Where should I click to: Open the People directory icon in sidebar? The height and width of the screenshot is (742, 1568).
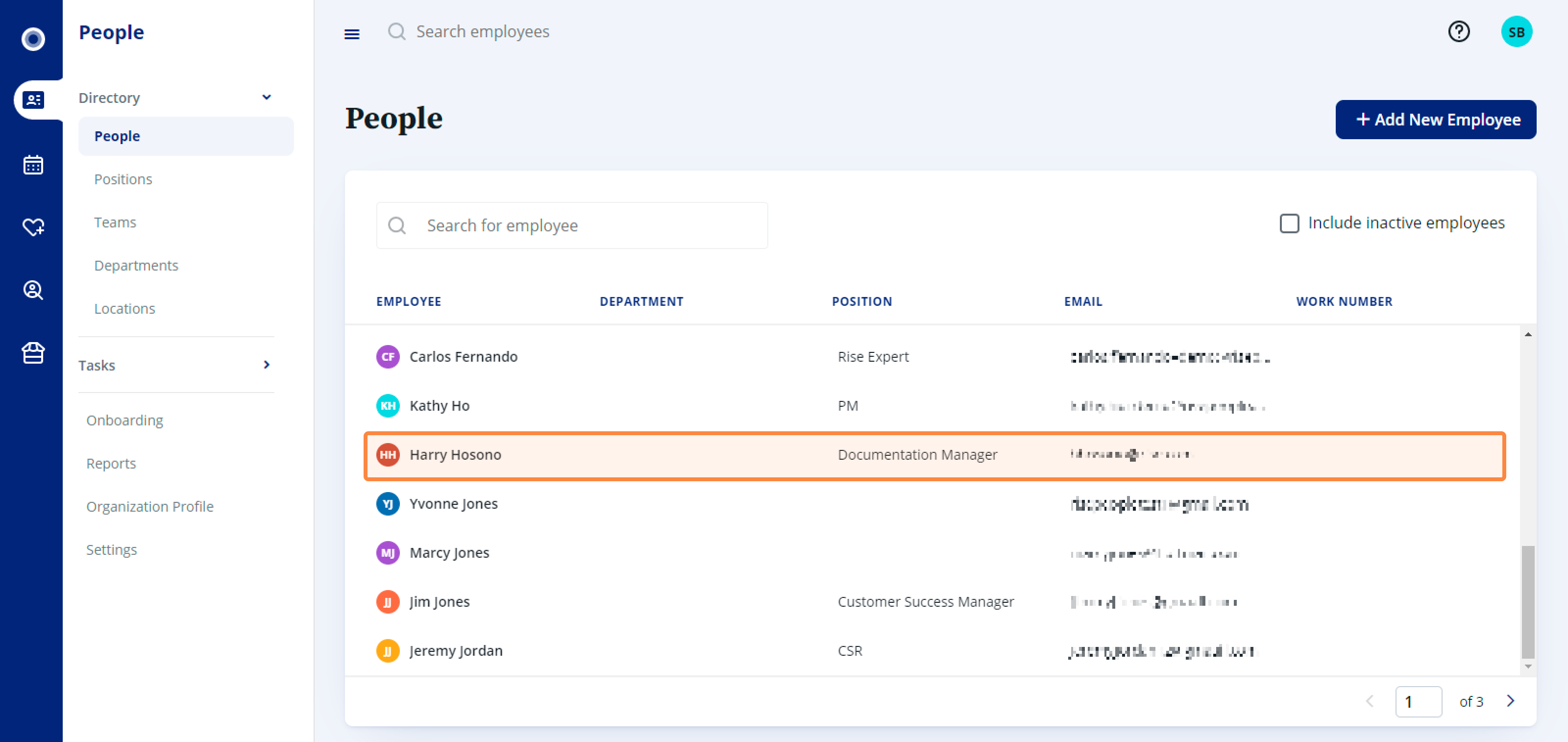pos(33,100)
